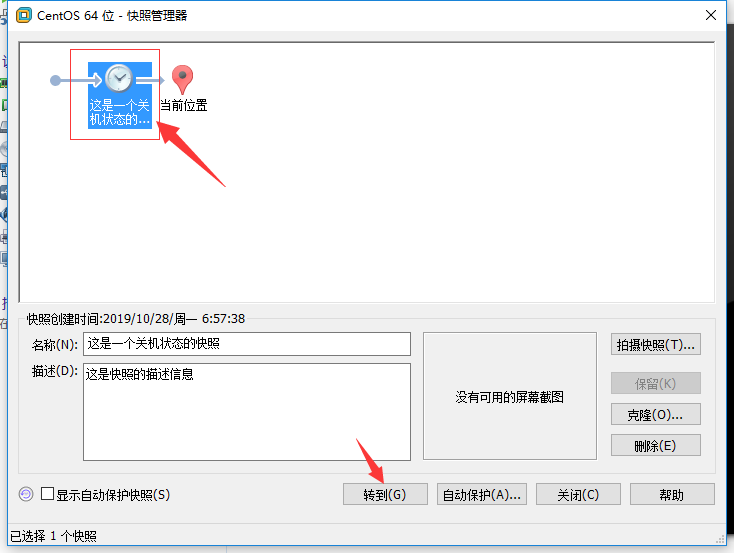Click 删除(E) button
Viewport: 734px width, 553px height.
(x=655, y=445)
